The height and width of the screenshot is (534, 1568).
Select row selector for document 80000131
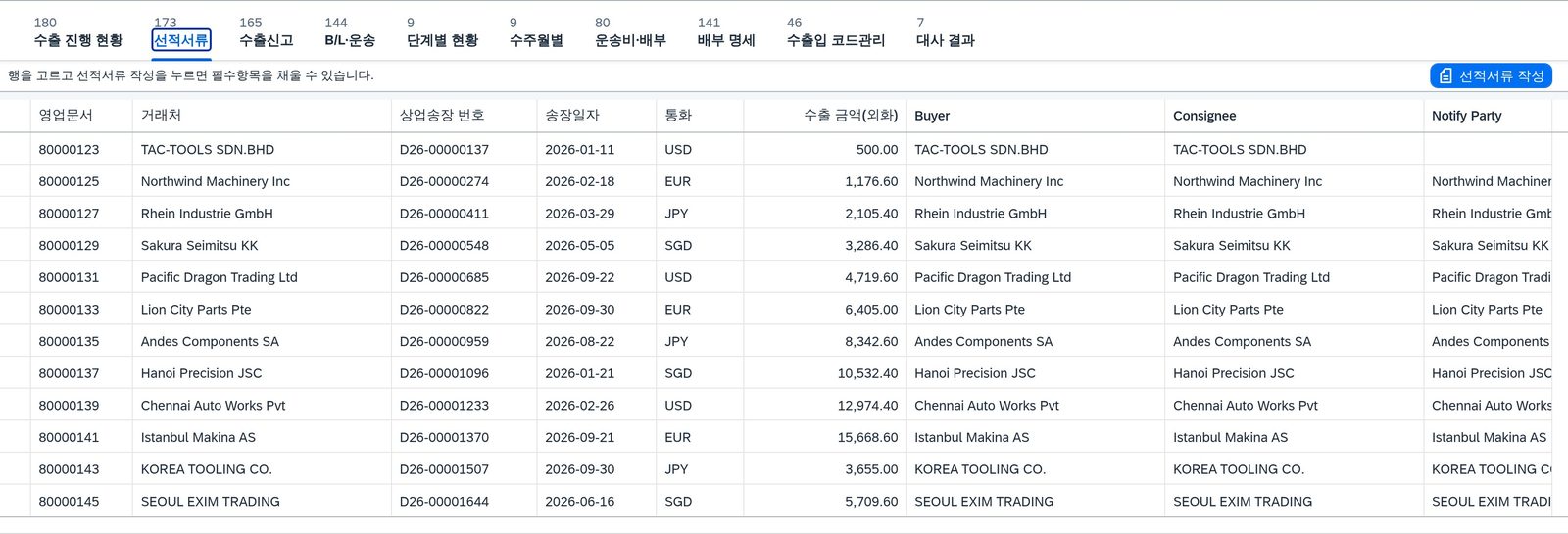tap(15, 277)
